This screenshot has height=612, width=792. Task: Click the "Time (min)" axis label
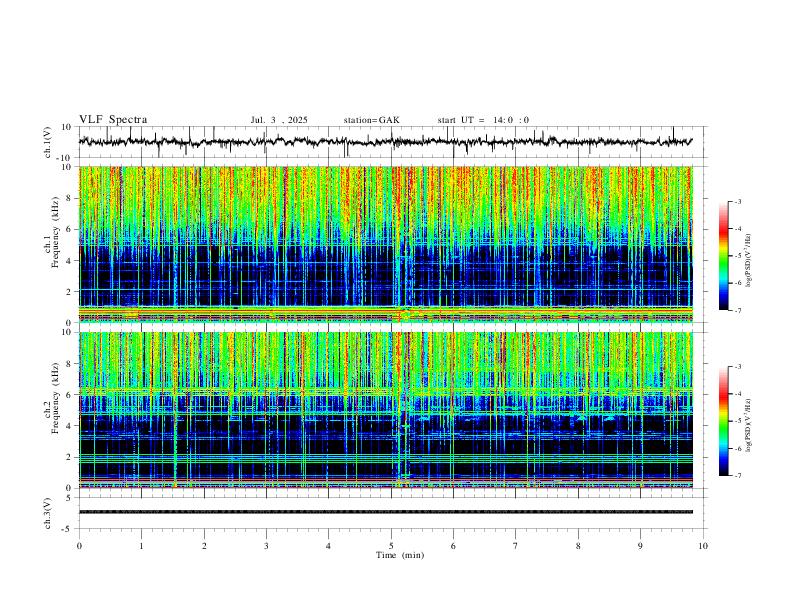coord(400,555)
